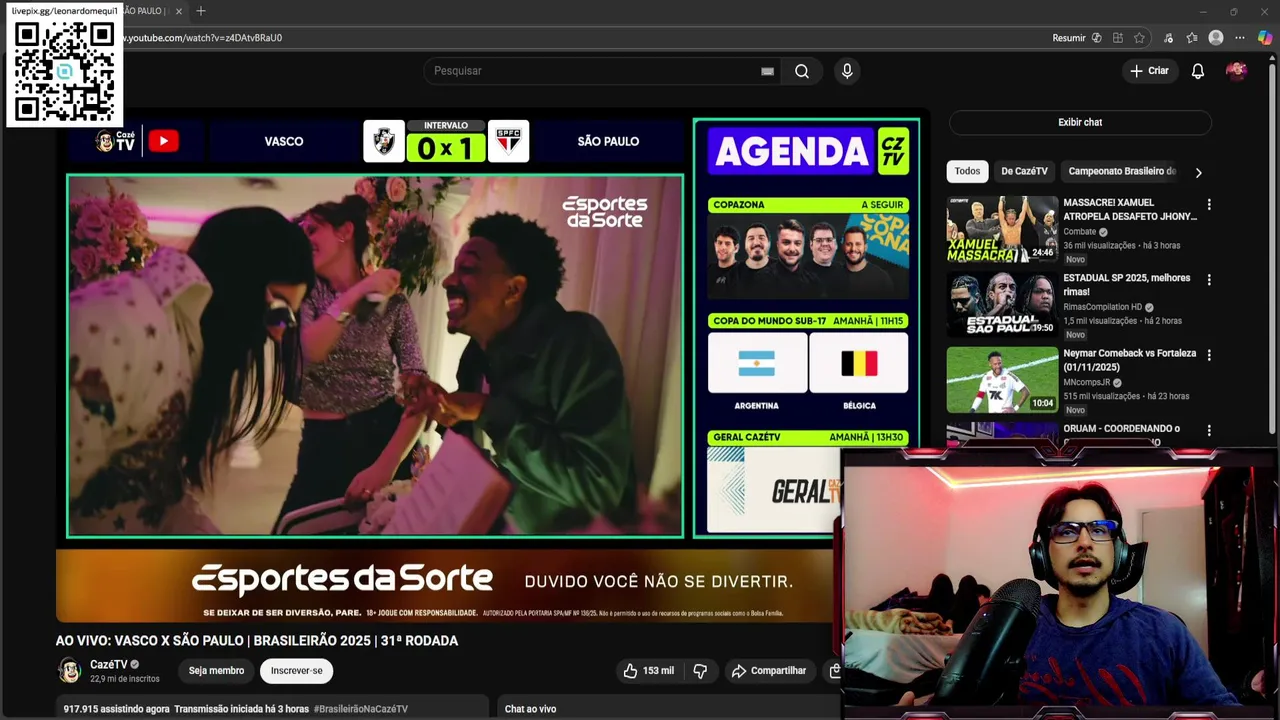Select the De CazéTV filter chip
Image resolution: width=1280 pixels, height=720 pixels.
tap(1024, 171)
